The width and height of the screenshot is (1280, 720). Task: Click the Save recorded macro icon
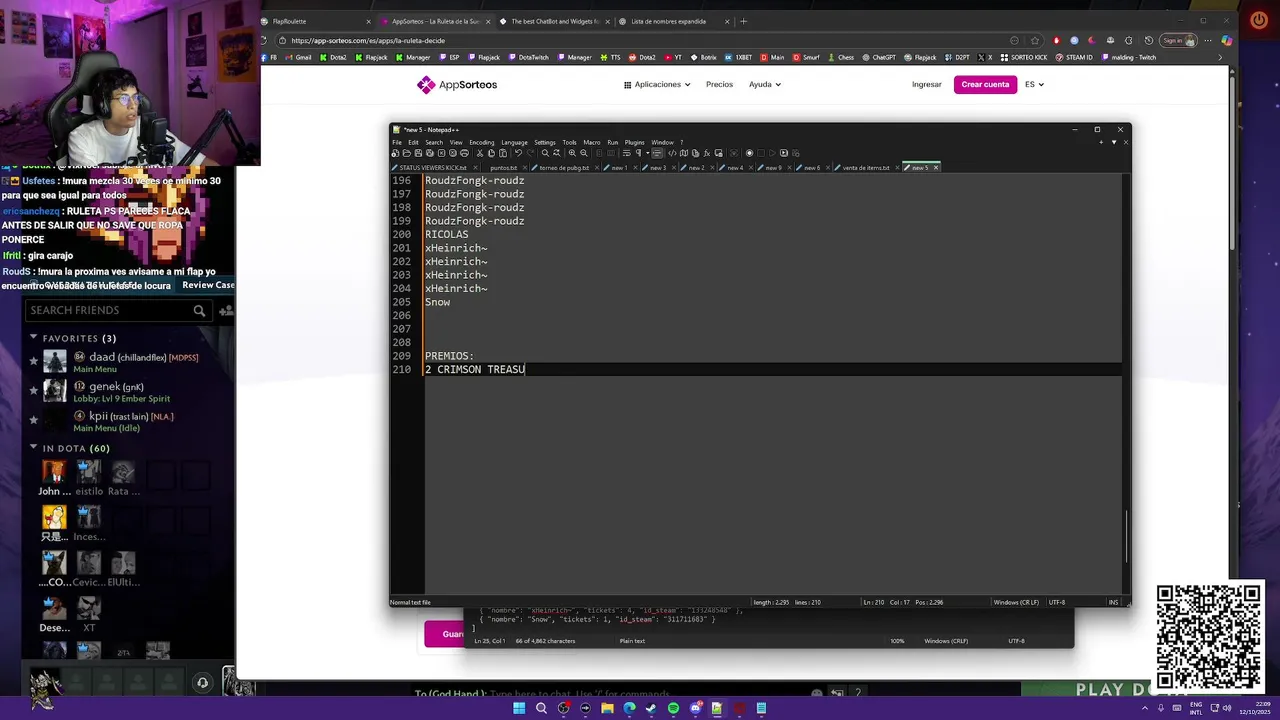point(795,153)
